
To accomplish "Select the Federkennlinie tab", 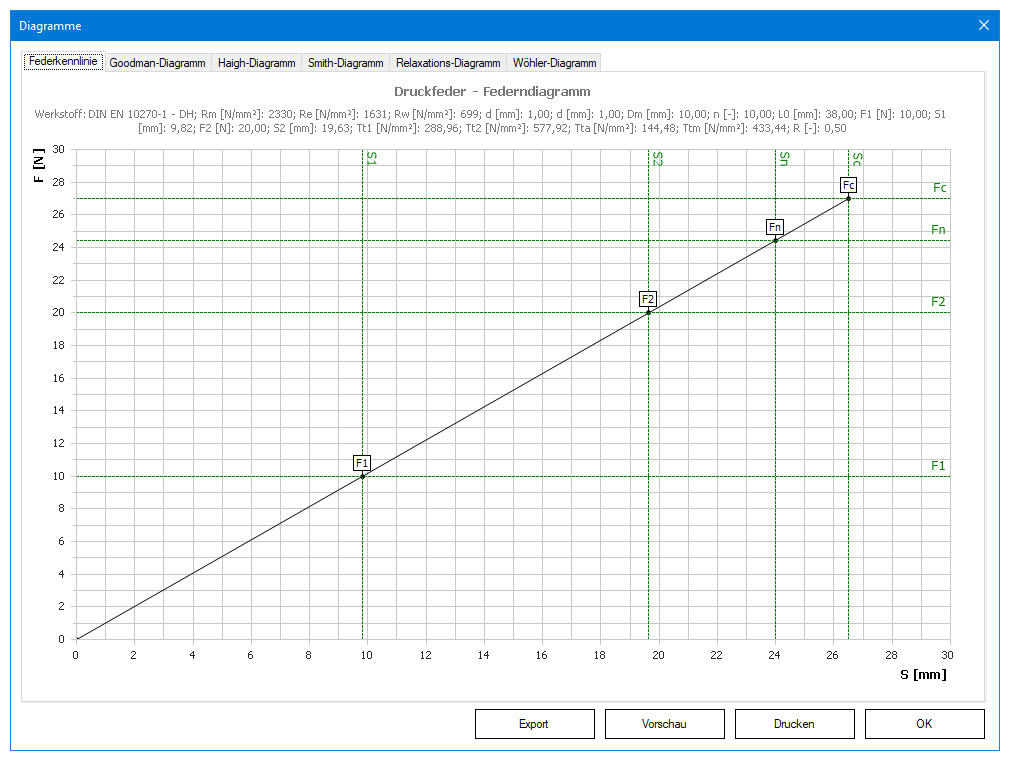I will click(63, 61).
